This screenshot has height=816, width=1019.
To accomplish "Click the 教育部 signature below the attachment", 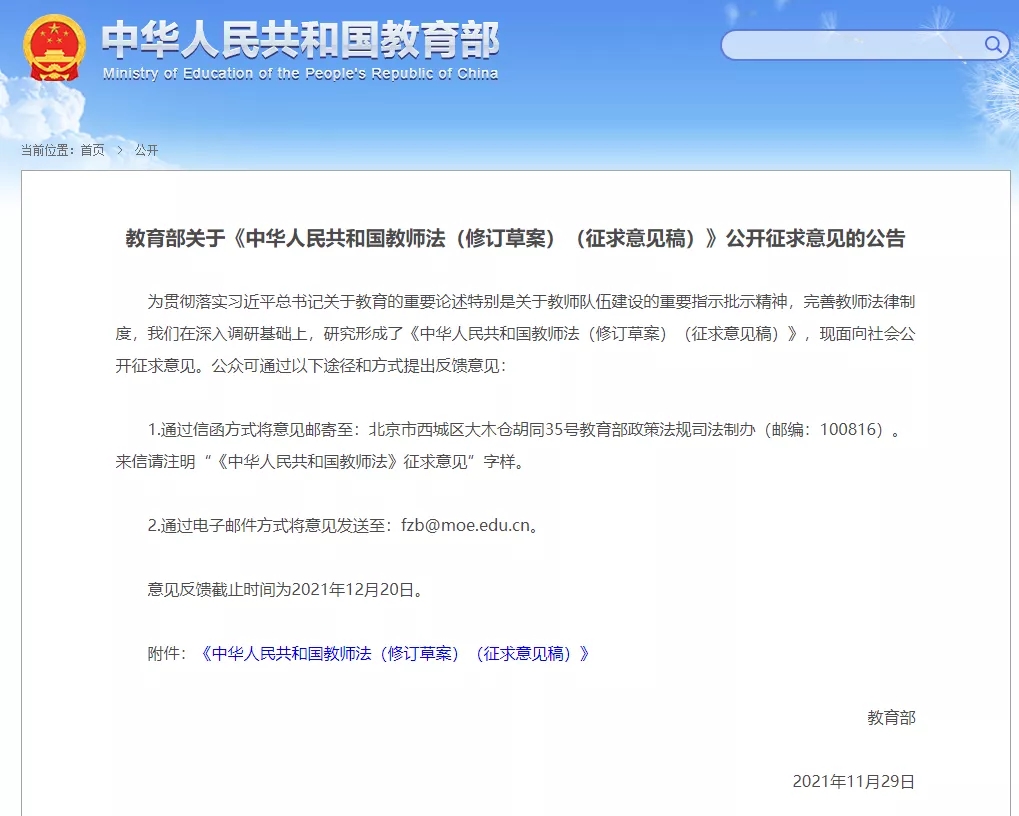I will point(890,718).
